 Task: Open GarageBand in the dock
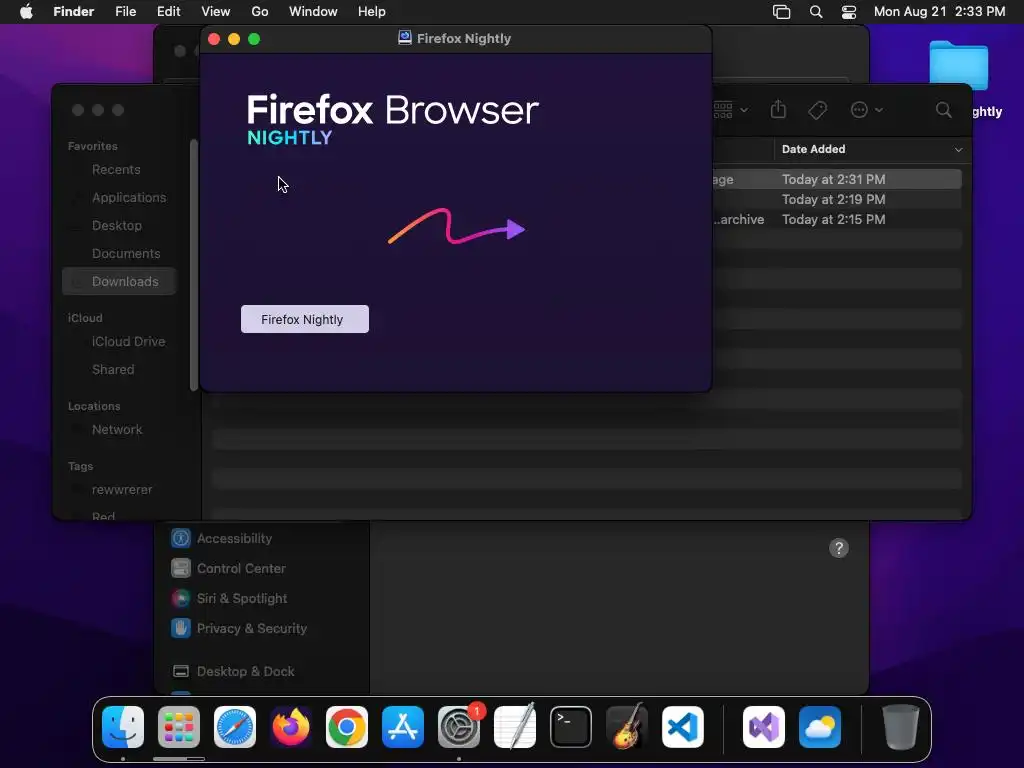627,727
